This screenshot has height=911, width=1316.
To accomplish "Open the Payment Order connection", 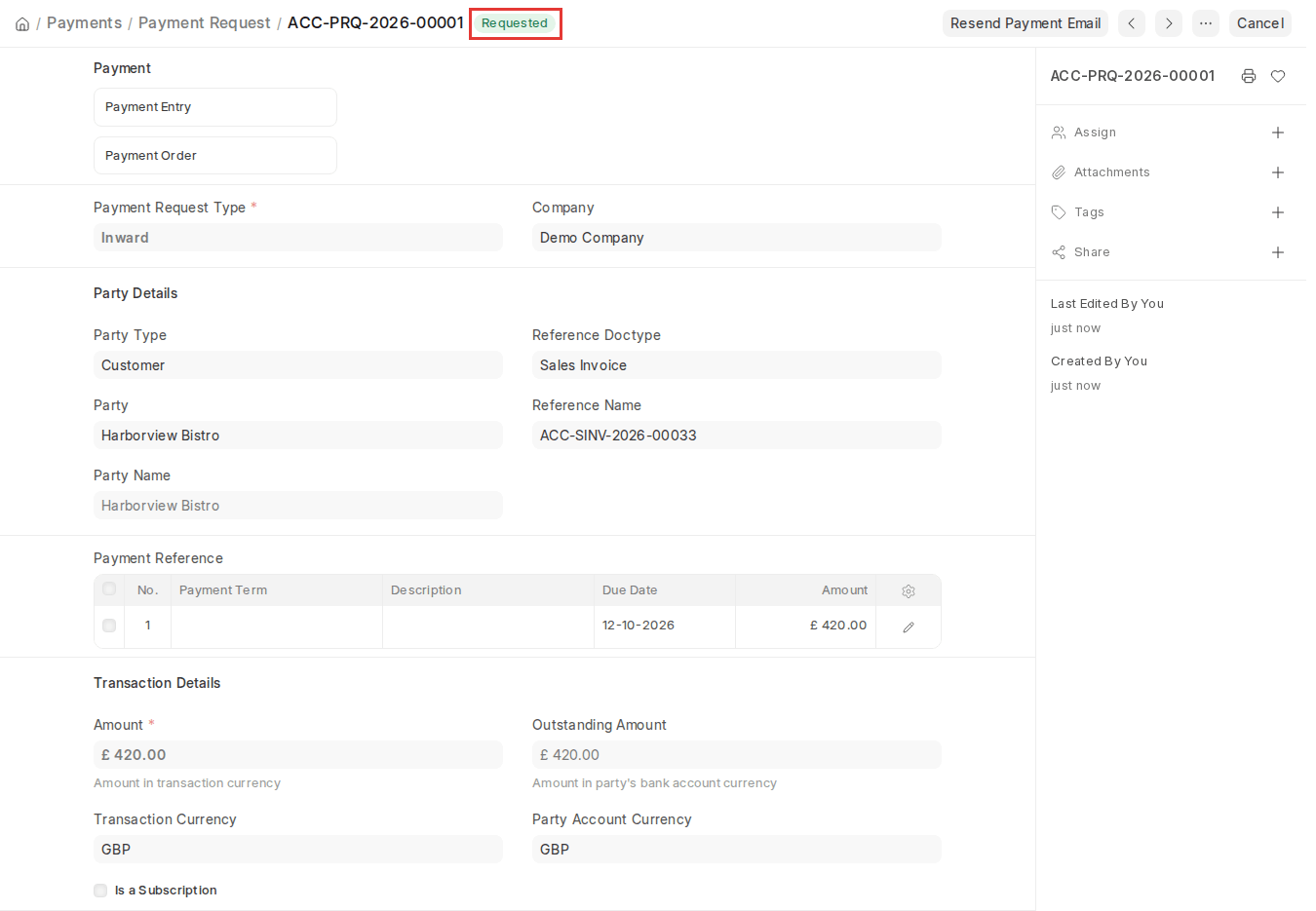I will (x=215, y=156).
